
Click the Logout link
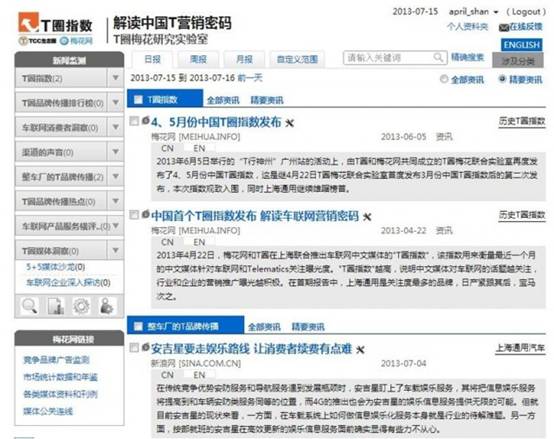526,12
